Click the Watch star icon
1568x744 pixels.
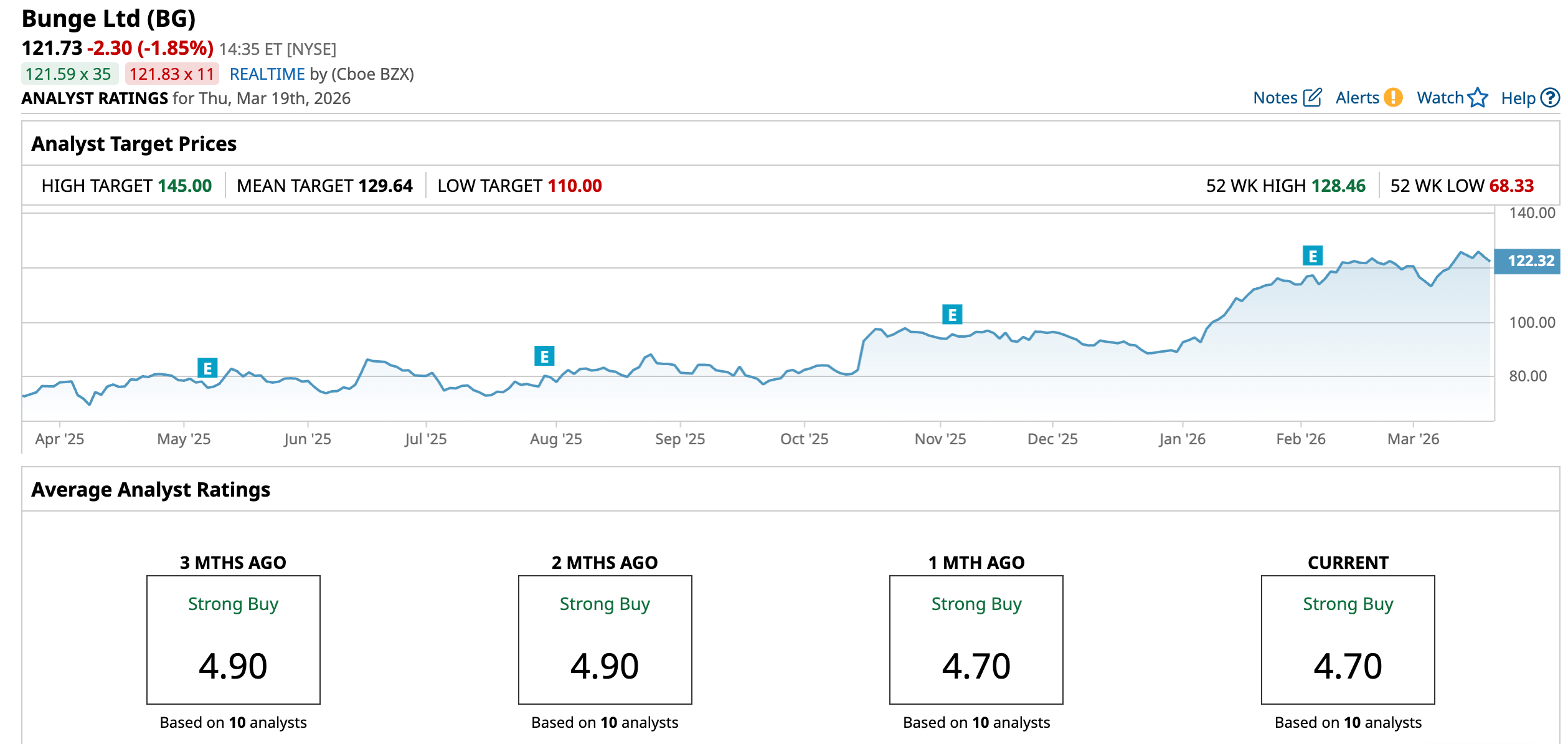[x=1477, y=98]
